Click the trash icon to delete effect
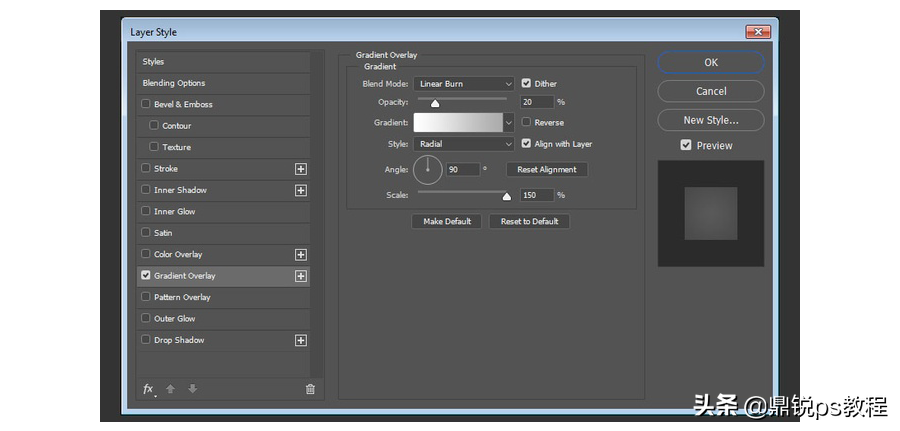 pos(310,389)
